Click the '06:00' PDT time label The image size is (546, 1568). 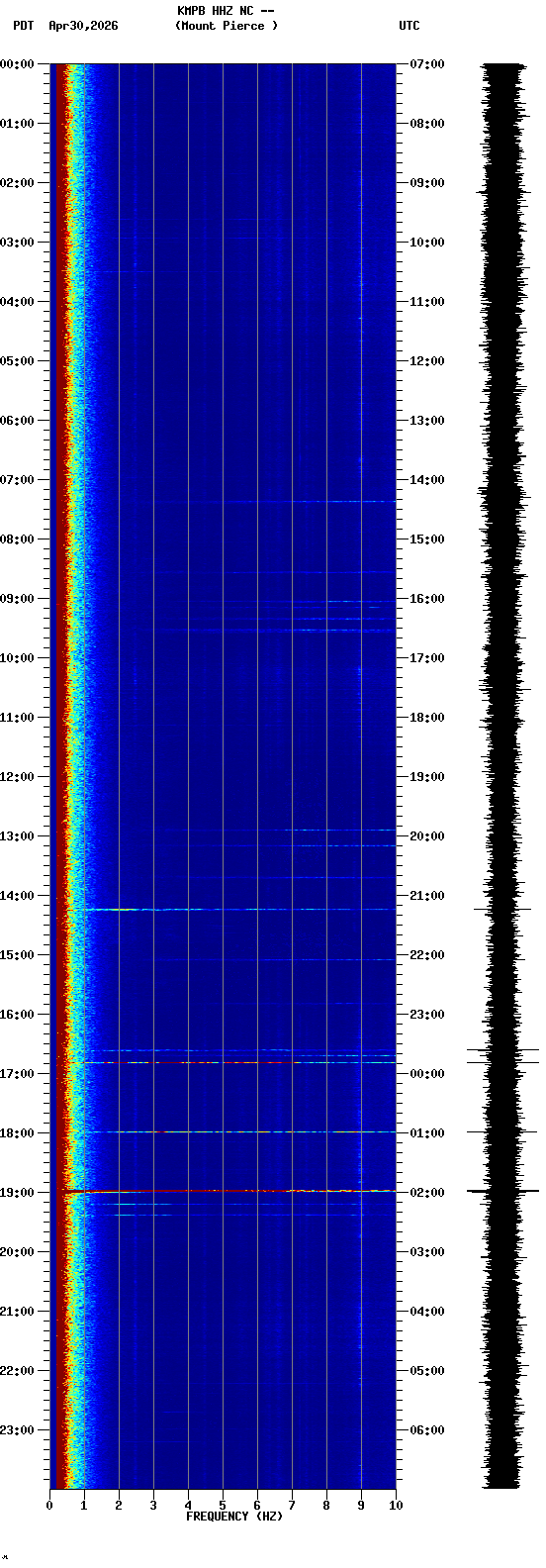17,421
